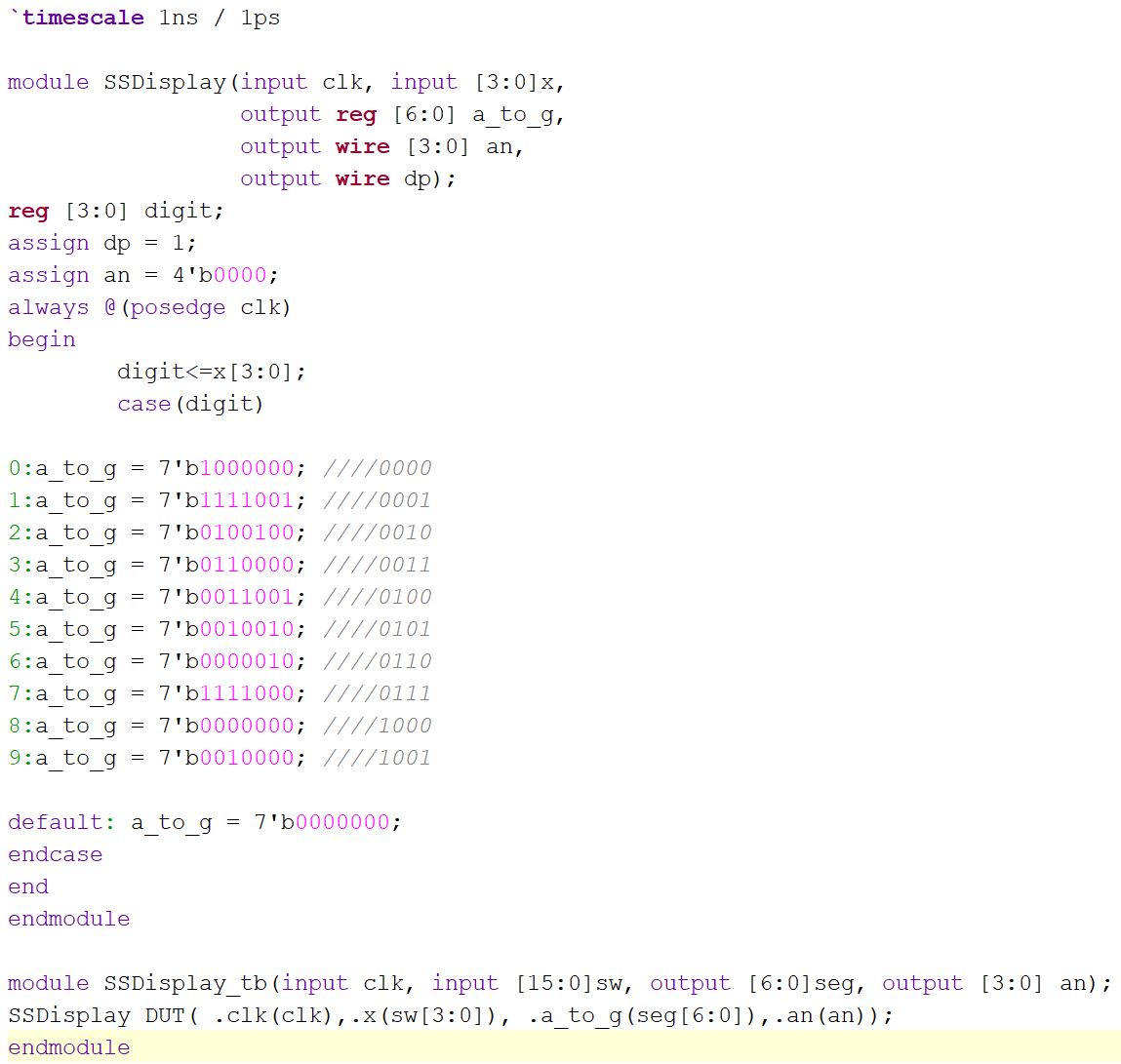1121x1064 pixels.
Task: Click the 'digit<=x[3:0];' assignment
Action: [x=211, y=372]
